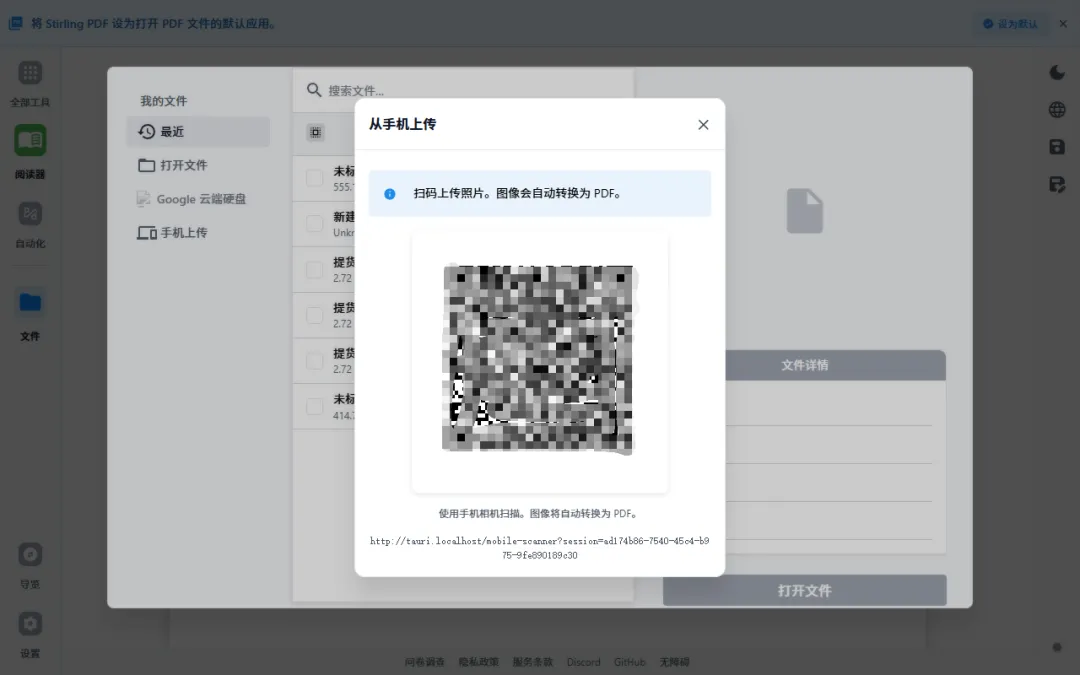Toggle the select-all files icon

[x=315, y=132]
